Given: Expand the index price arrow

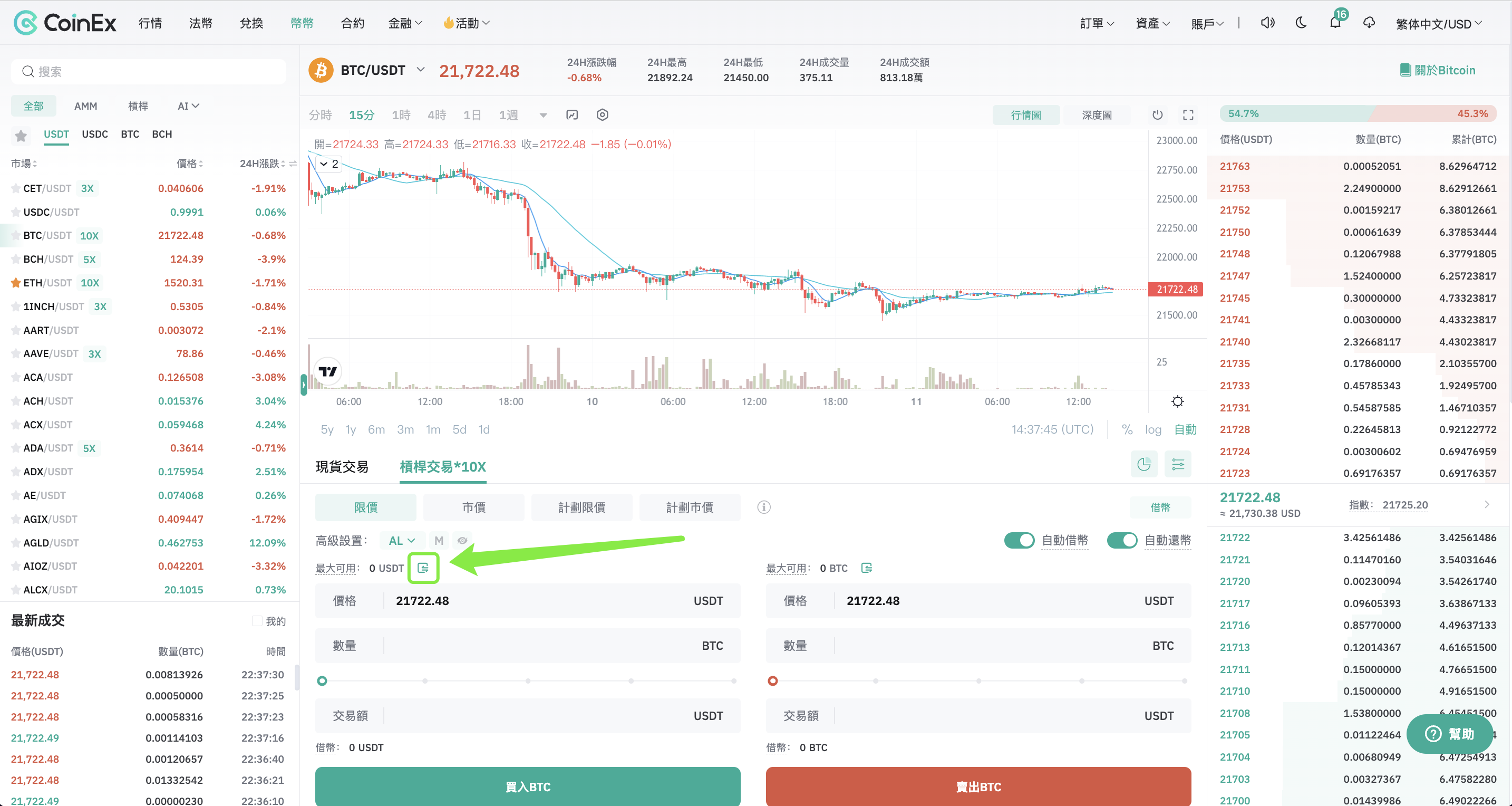Looking at the screenshot, I should pyautogui.click(x=1486, y=505).
